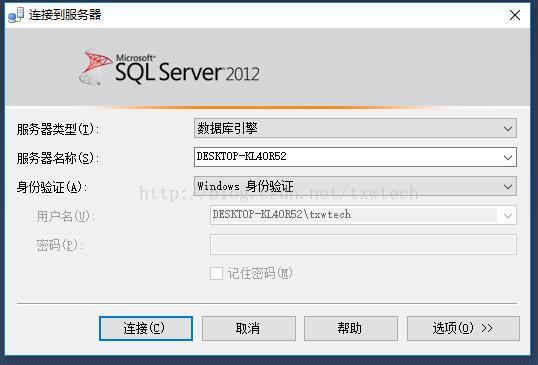Click the 用户名(U) label
The height and width of the screenshot is (365, 538).
(x=66, y=216)
